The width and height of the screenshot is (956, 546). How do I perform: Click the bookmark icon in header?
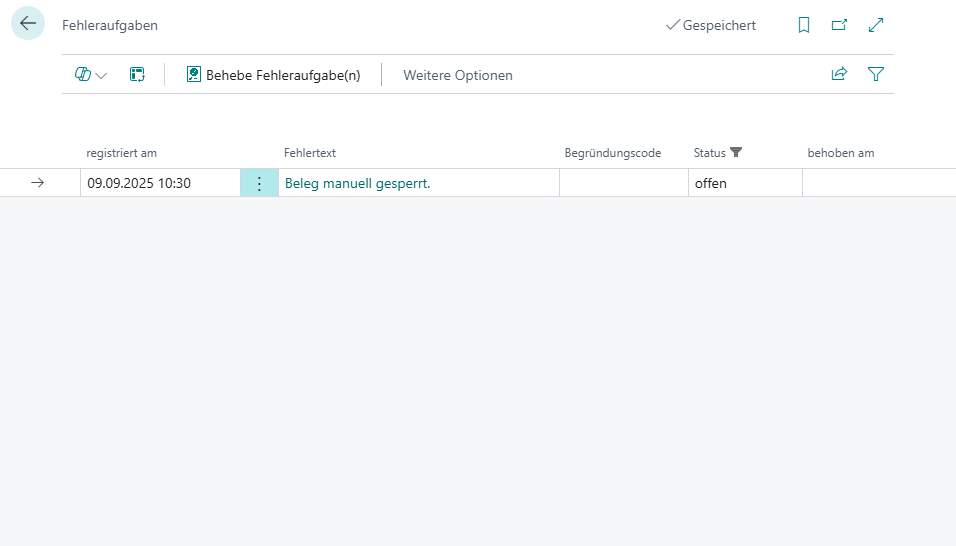[804, 25]
